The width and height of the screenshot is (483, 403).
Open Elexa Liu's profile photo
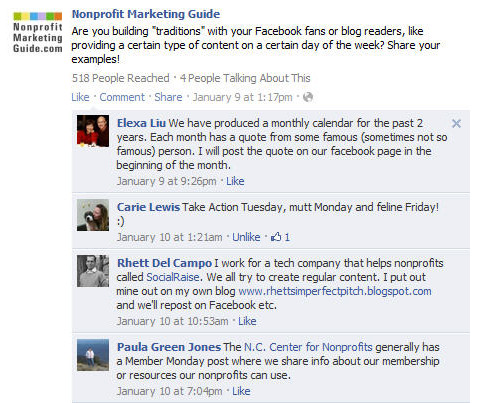tap(93, 131)
